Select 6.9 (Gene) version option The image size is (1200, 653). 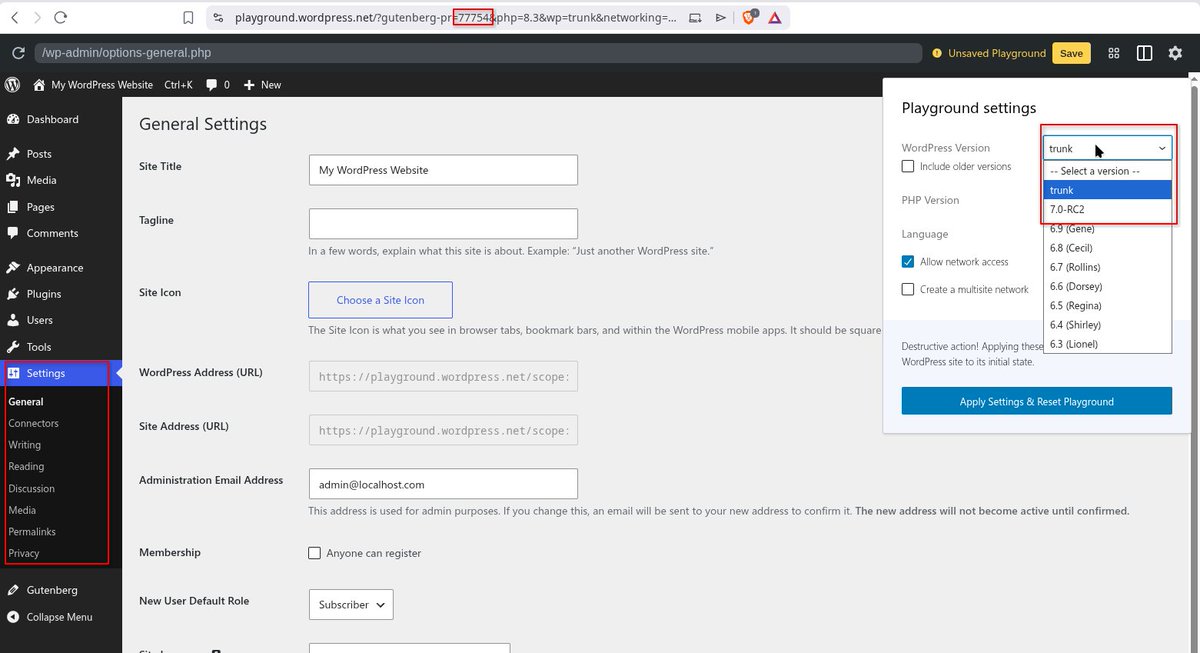[1108, 229]
